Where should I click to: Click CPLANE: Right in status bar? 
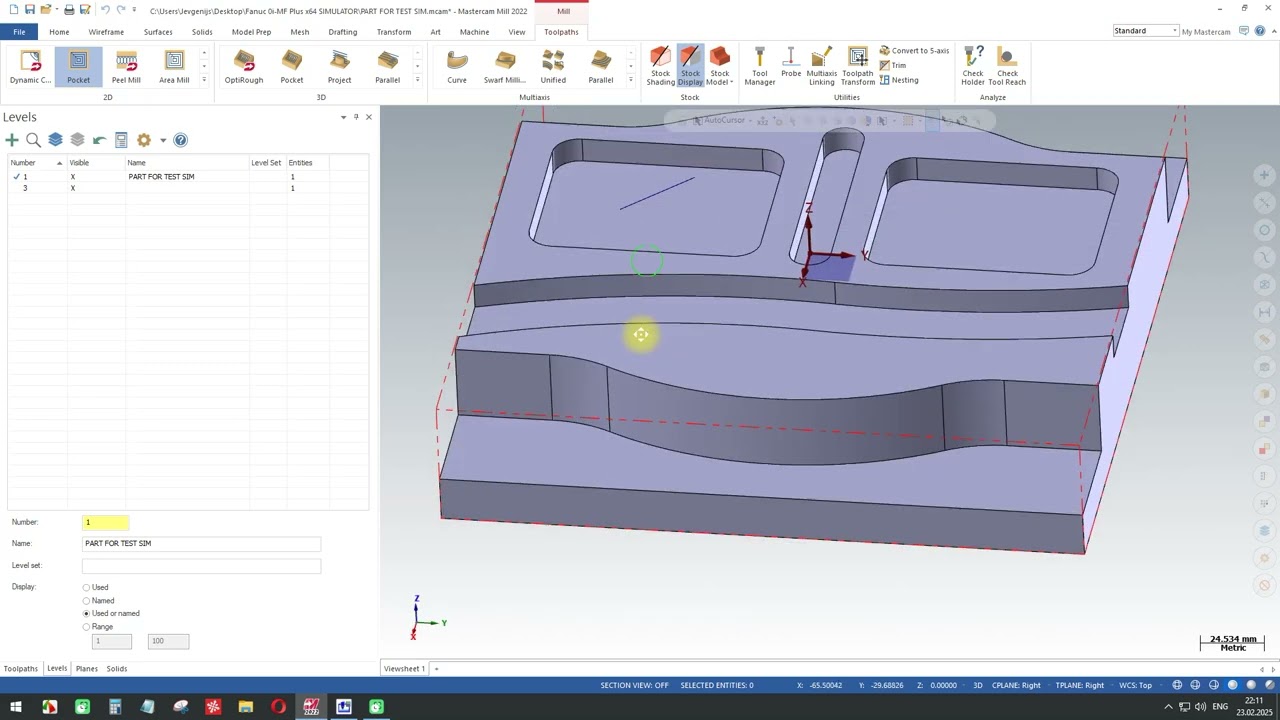click(1016, 685)
